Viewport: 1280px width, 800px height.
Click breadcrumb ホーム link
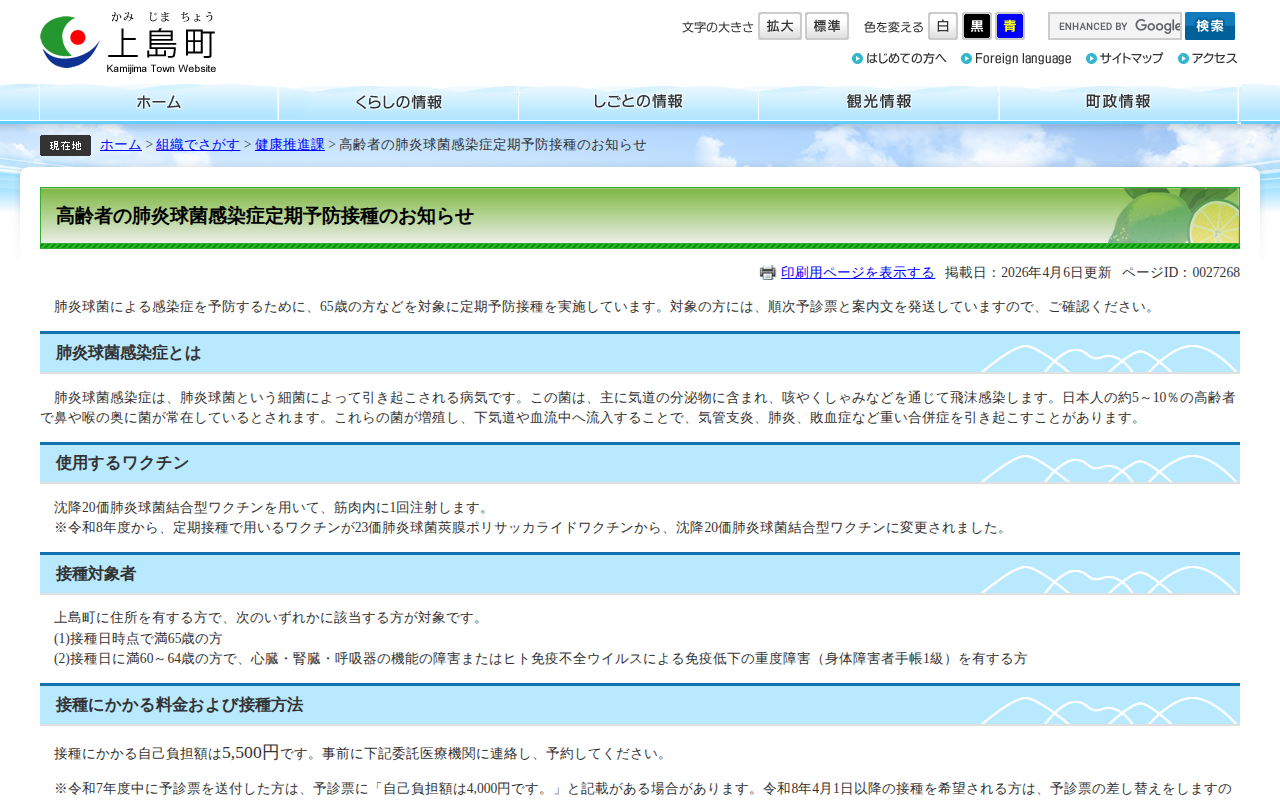coord(121,145)
